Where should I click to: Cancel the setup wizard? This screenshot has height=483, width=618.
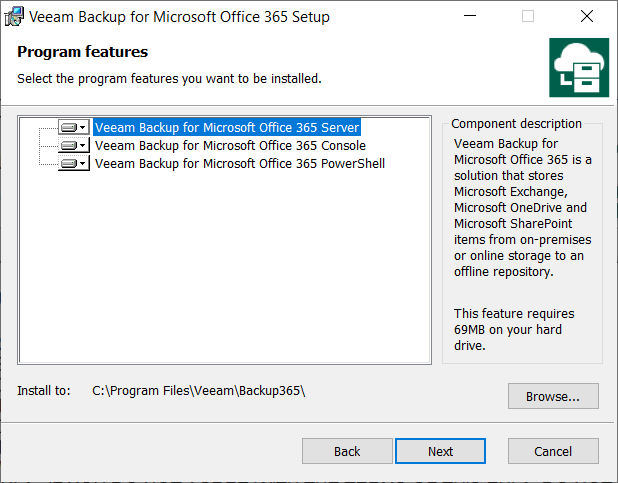tap(552, 451)
